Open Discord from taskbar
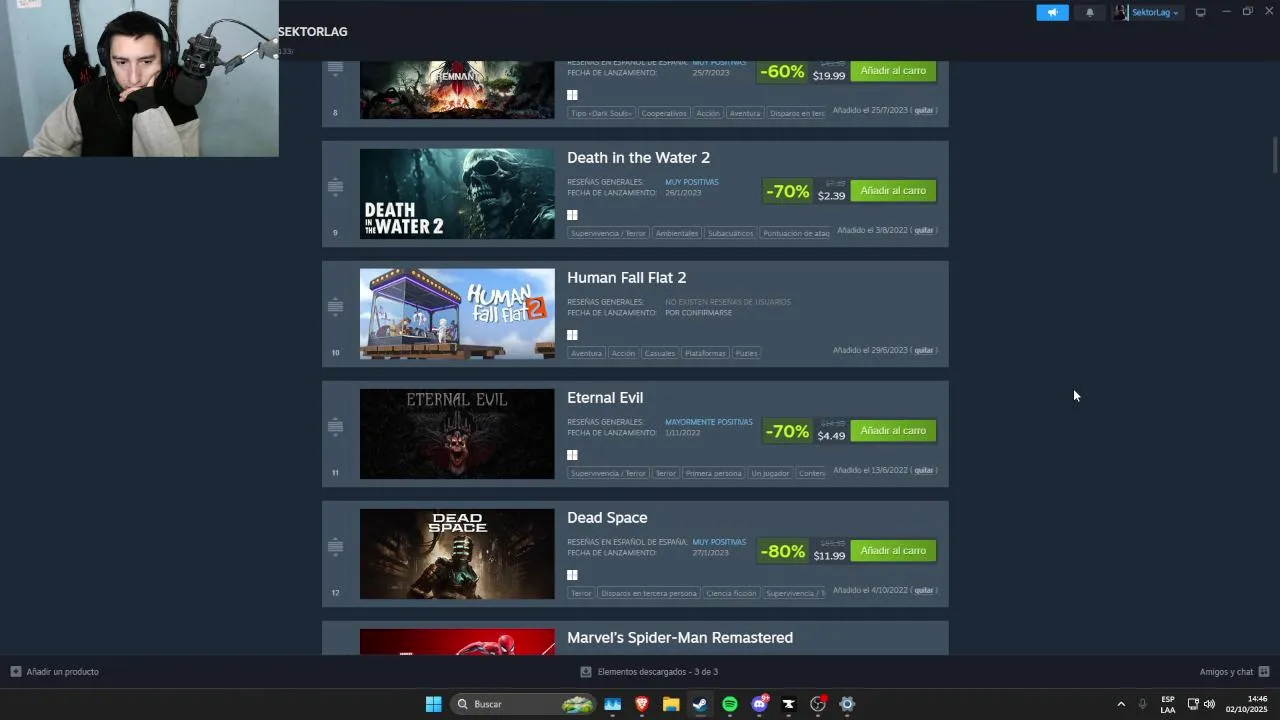1280x720 pixels. [x=759, y=704]
